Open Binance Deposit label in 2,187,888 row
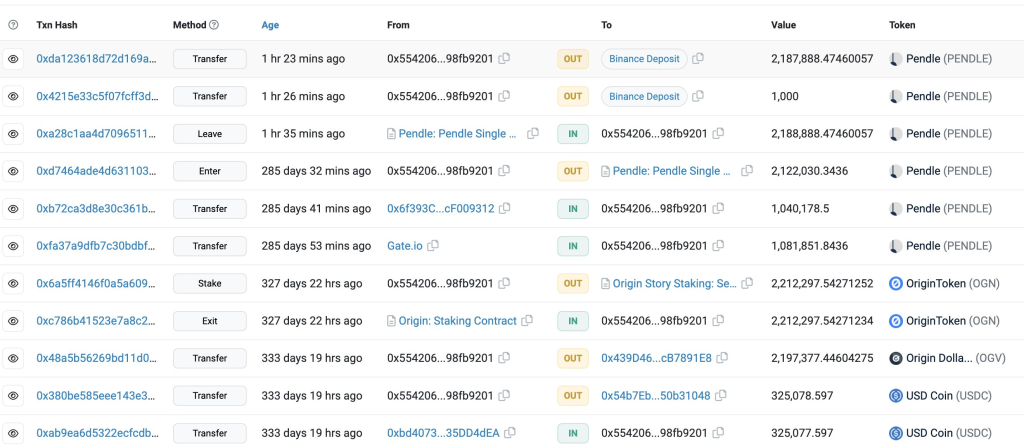The image size is (1024, 445). point(645,59)
